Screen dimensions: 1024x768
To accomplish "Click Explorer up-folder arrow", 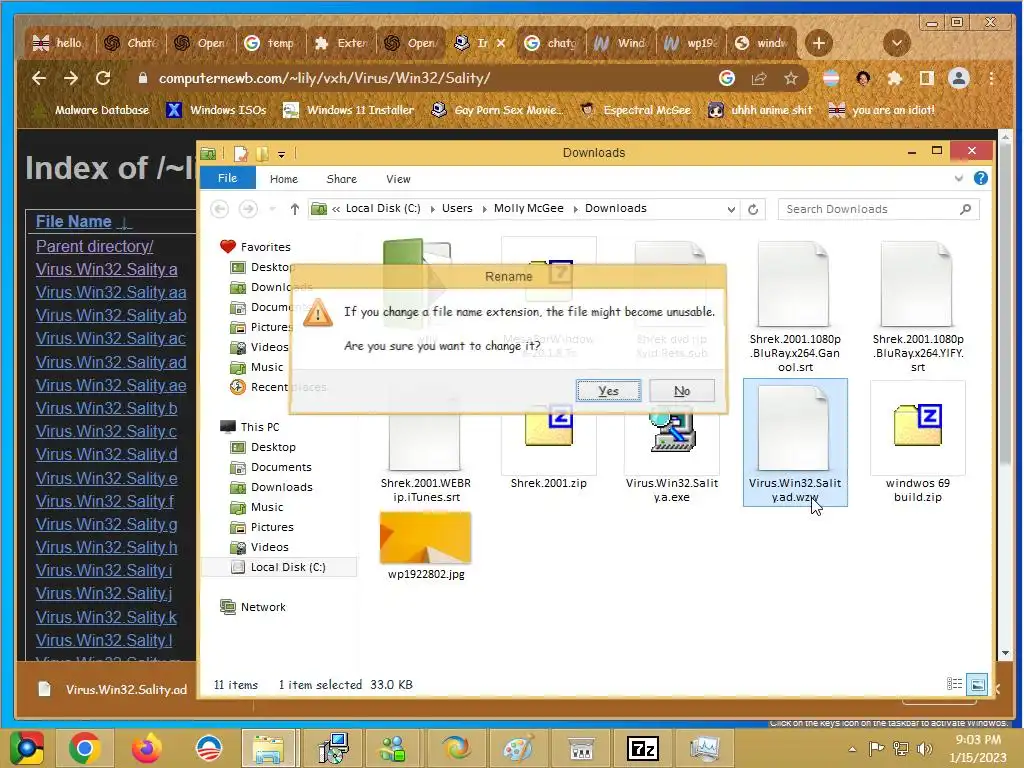I will coord(295,209).
